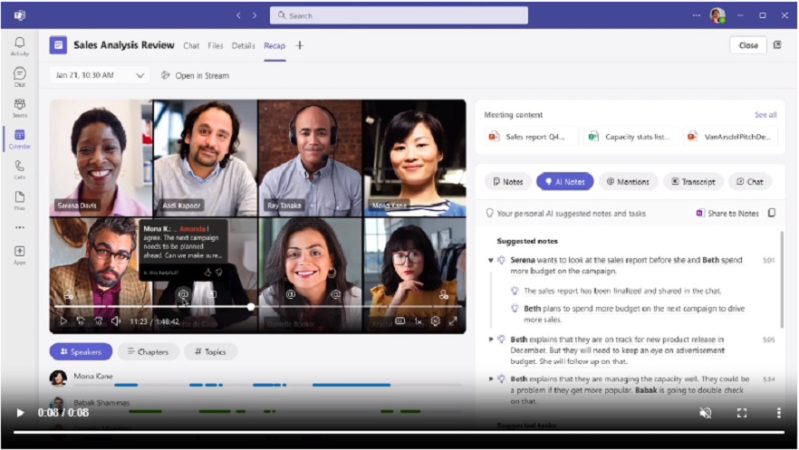Viewport: 799px width, 450px height.
Task: Unmute the outer video player audio
Action: [x=705, y=412]
